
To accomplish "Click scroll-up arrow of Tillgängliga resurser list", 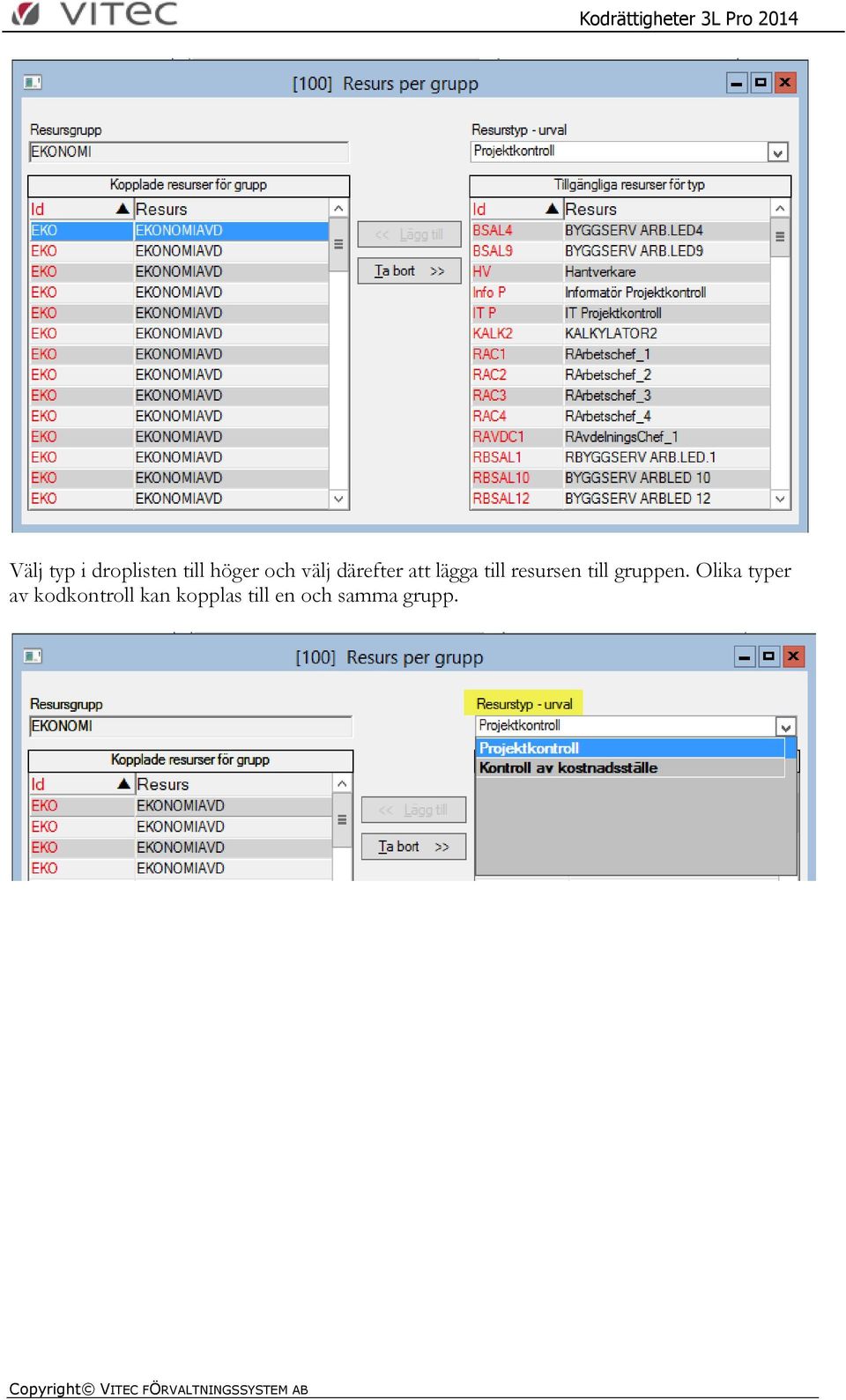I will (780, 209).
